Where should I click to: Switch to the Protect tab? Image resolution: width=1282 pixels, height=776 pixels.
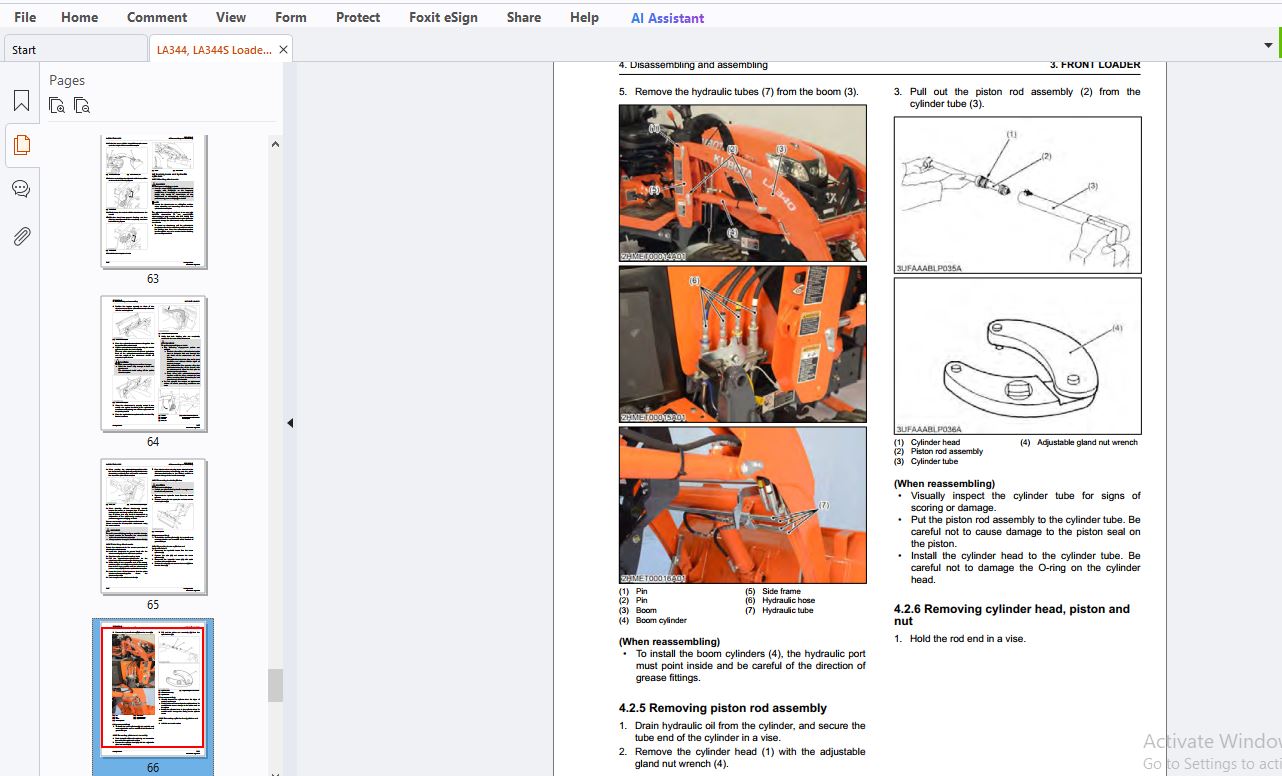point(358,17)
